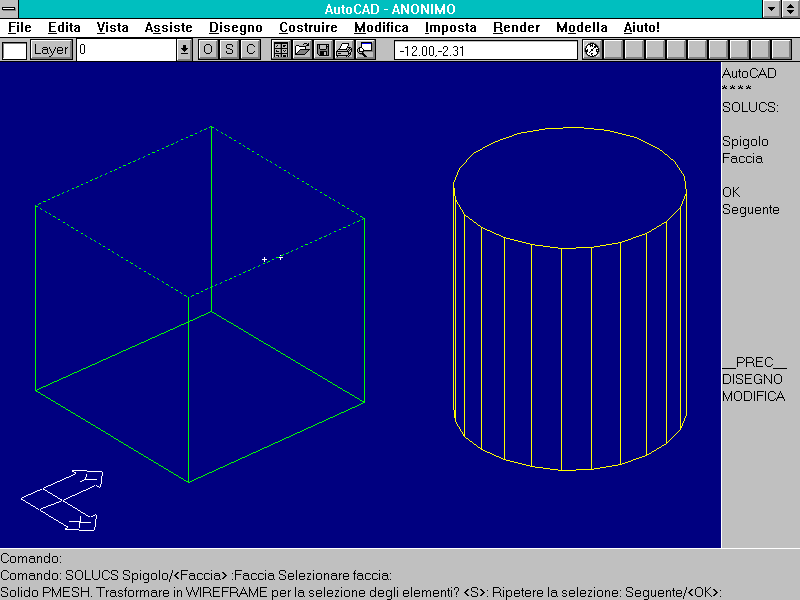The width and height of the screenshot is (800, 600).
Task: Open the Disegno menu
Action: tap(236, 28)
